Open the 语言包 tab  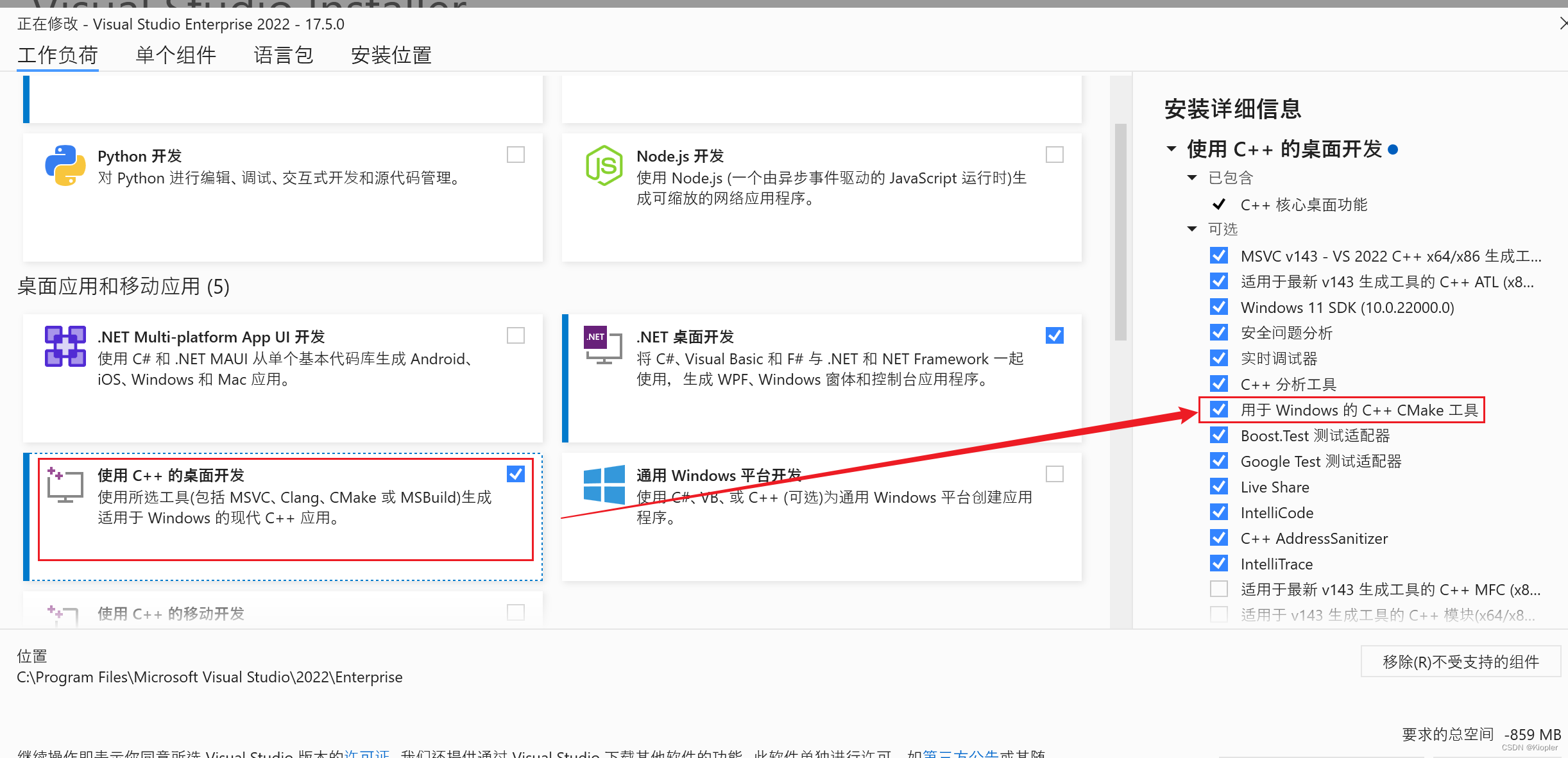pos(284,55)
